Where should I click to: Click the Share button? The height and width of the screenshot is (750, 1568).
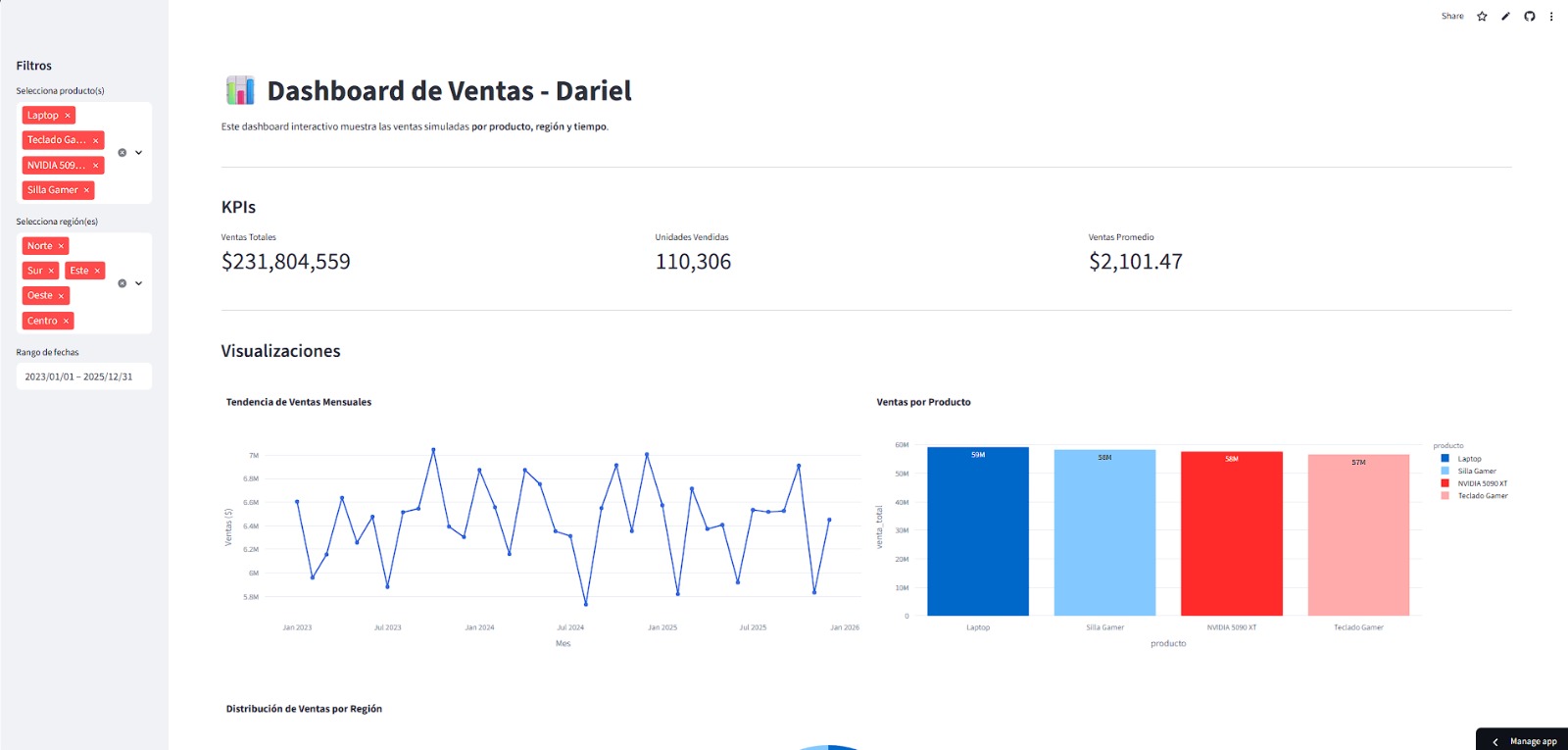pos(1451,17)
